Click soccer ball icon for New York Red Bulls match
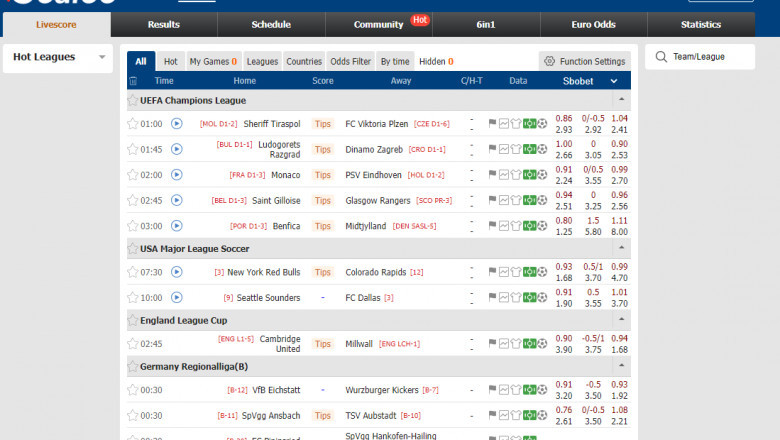The height and width of the screenshot is (440, 780). coord(542,272)
